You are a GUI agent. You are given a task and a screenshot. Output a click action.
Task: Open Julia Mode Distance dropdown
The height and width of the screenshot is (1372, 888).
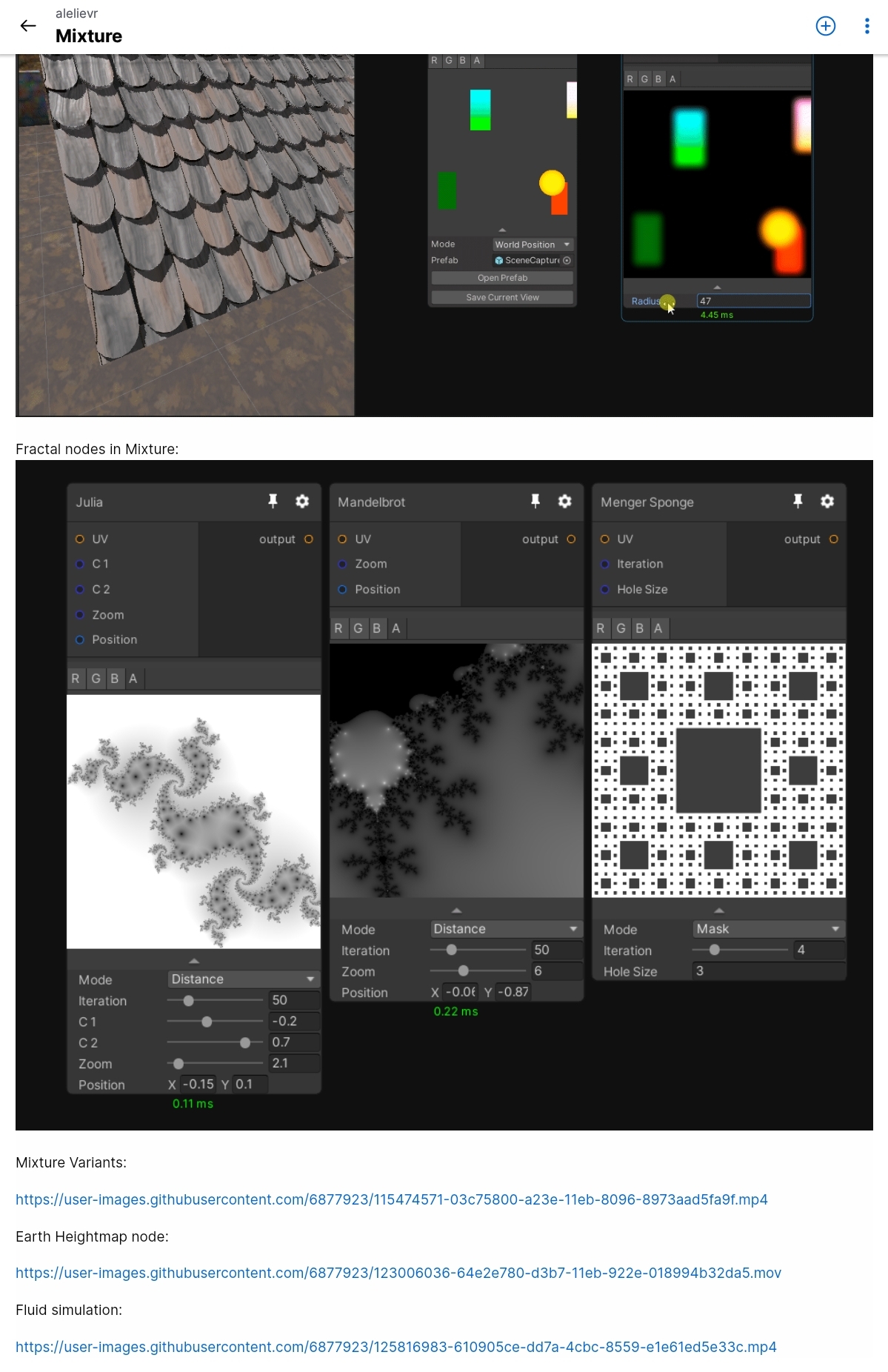click(x=244, y=979)
